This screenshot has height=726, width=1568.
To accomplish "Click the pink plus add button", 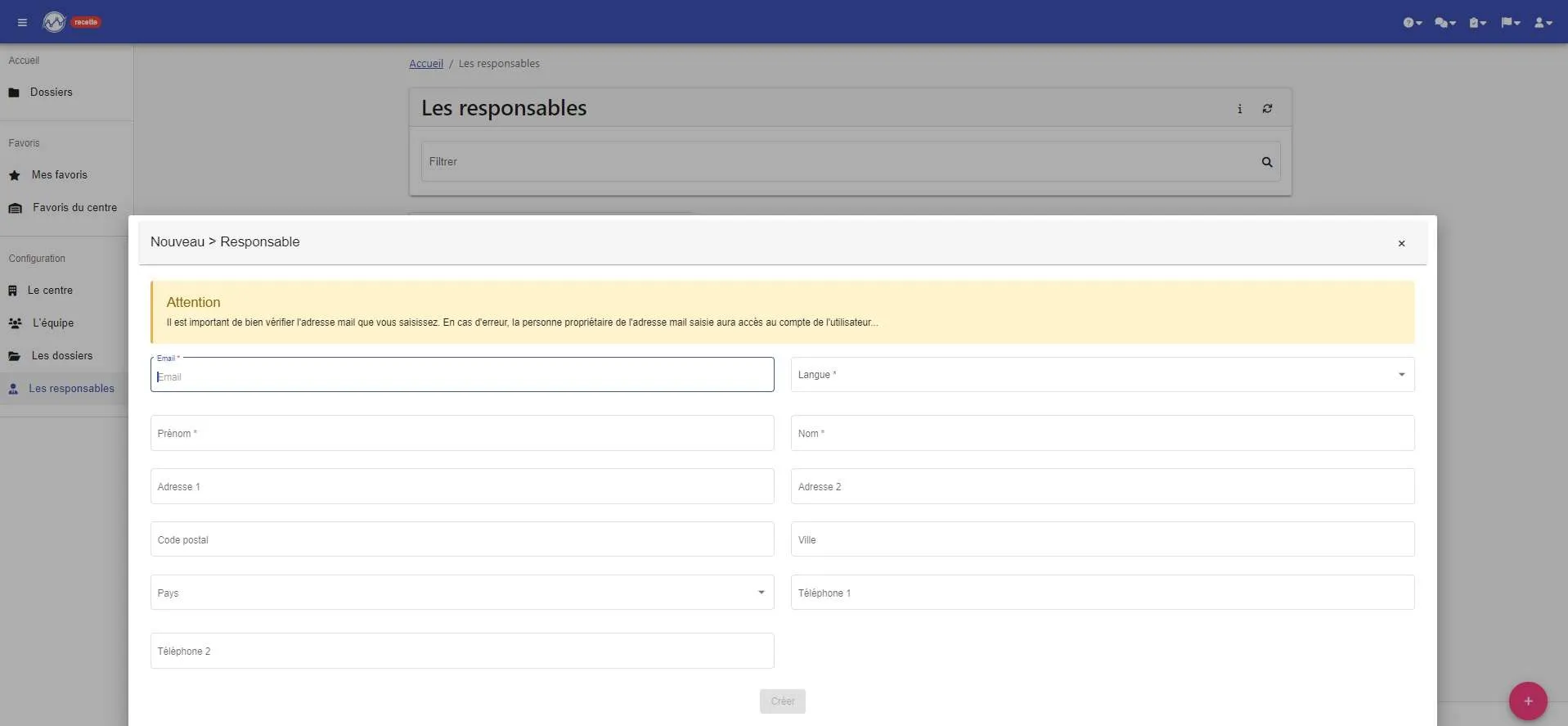I will pos(1528,701).
